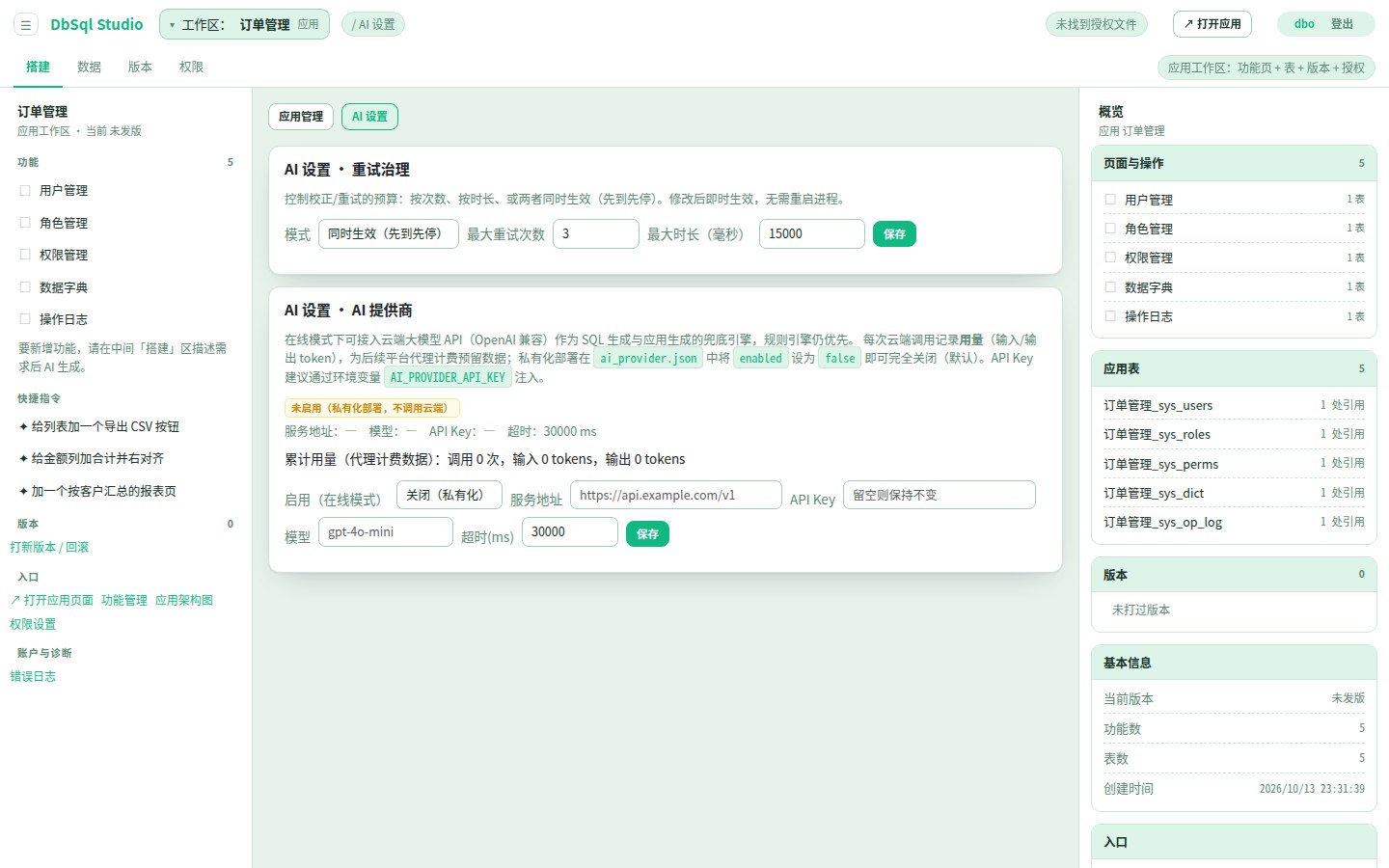Open the 功能管理 link
The width and height of the screenshot is (1389, 868).
[124, 600]
